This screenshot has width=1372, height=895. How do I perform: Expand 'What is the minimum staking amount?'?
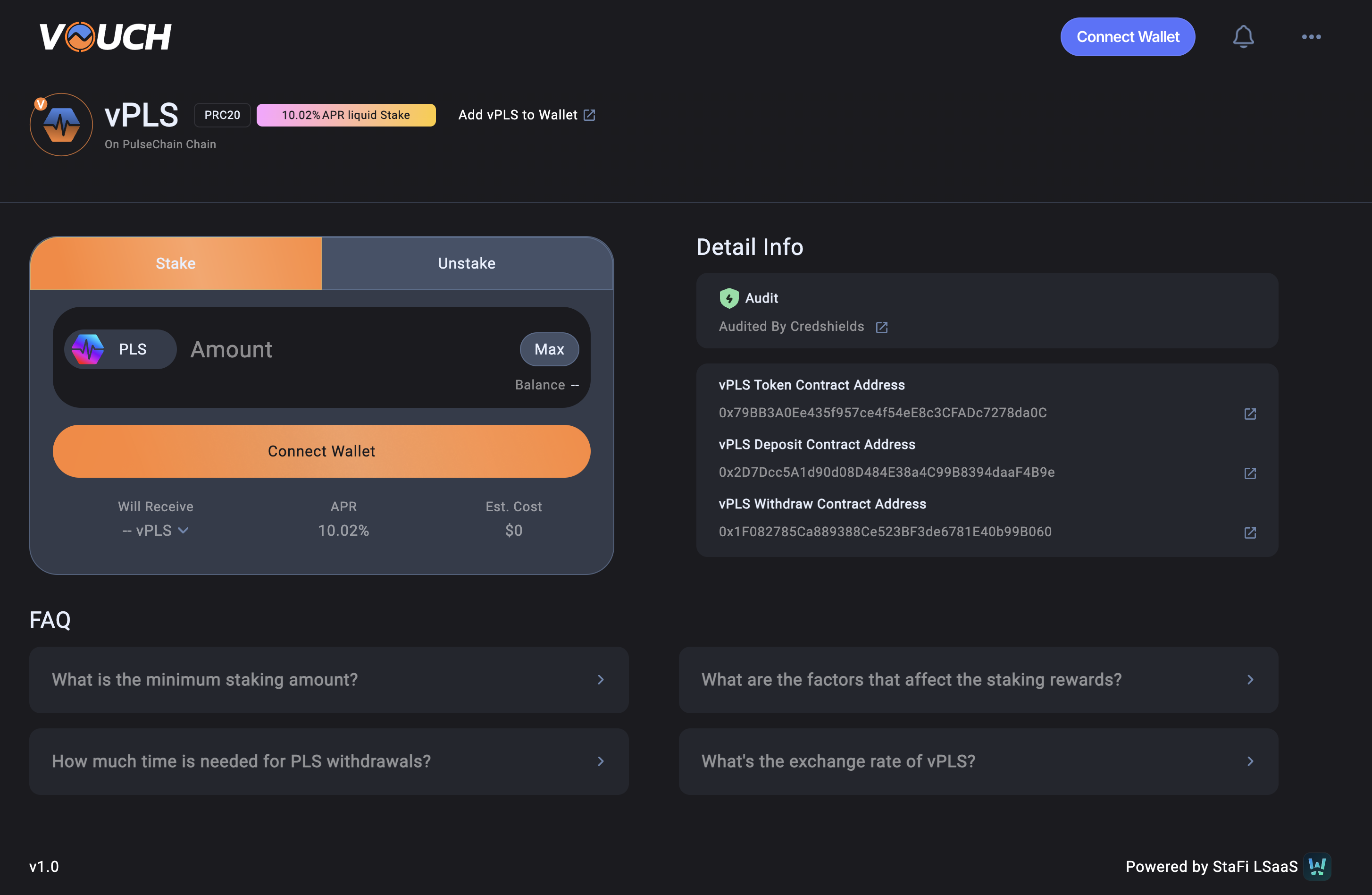click(328, 679)
